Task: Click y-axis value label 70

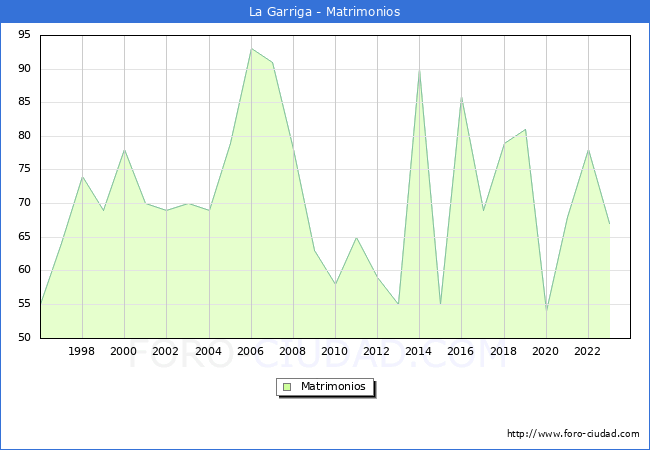Action: click(24, 203)
